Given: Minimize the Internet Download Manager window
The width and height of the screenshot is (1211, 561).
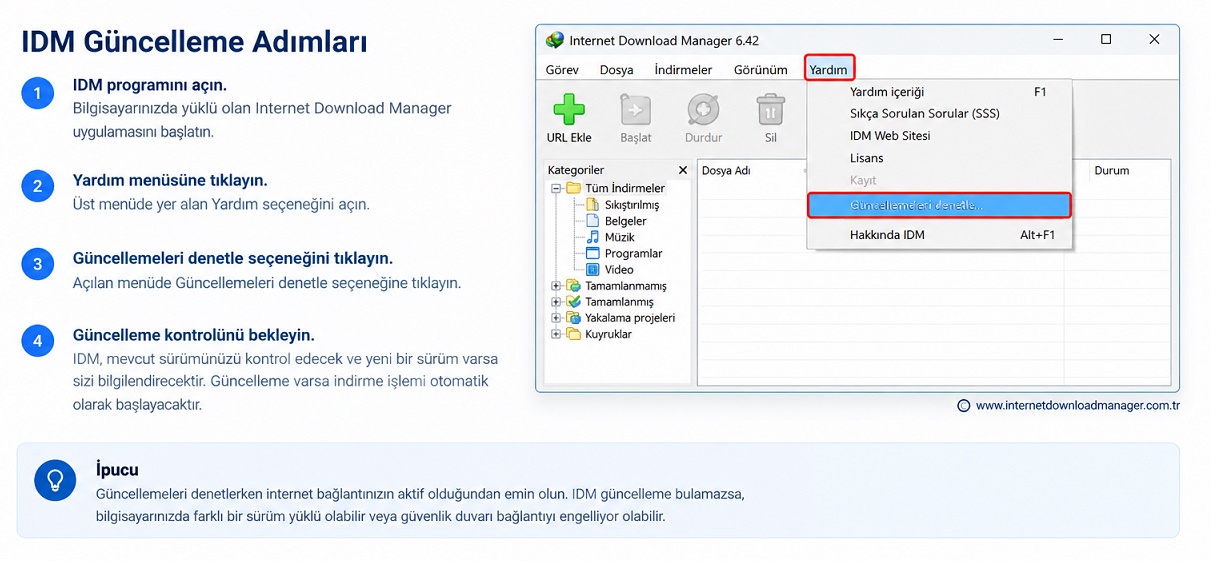Looking at the screenshot, I should click(x=1057, y=40).
